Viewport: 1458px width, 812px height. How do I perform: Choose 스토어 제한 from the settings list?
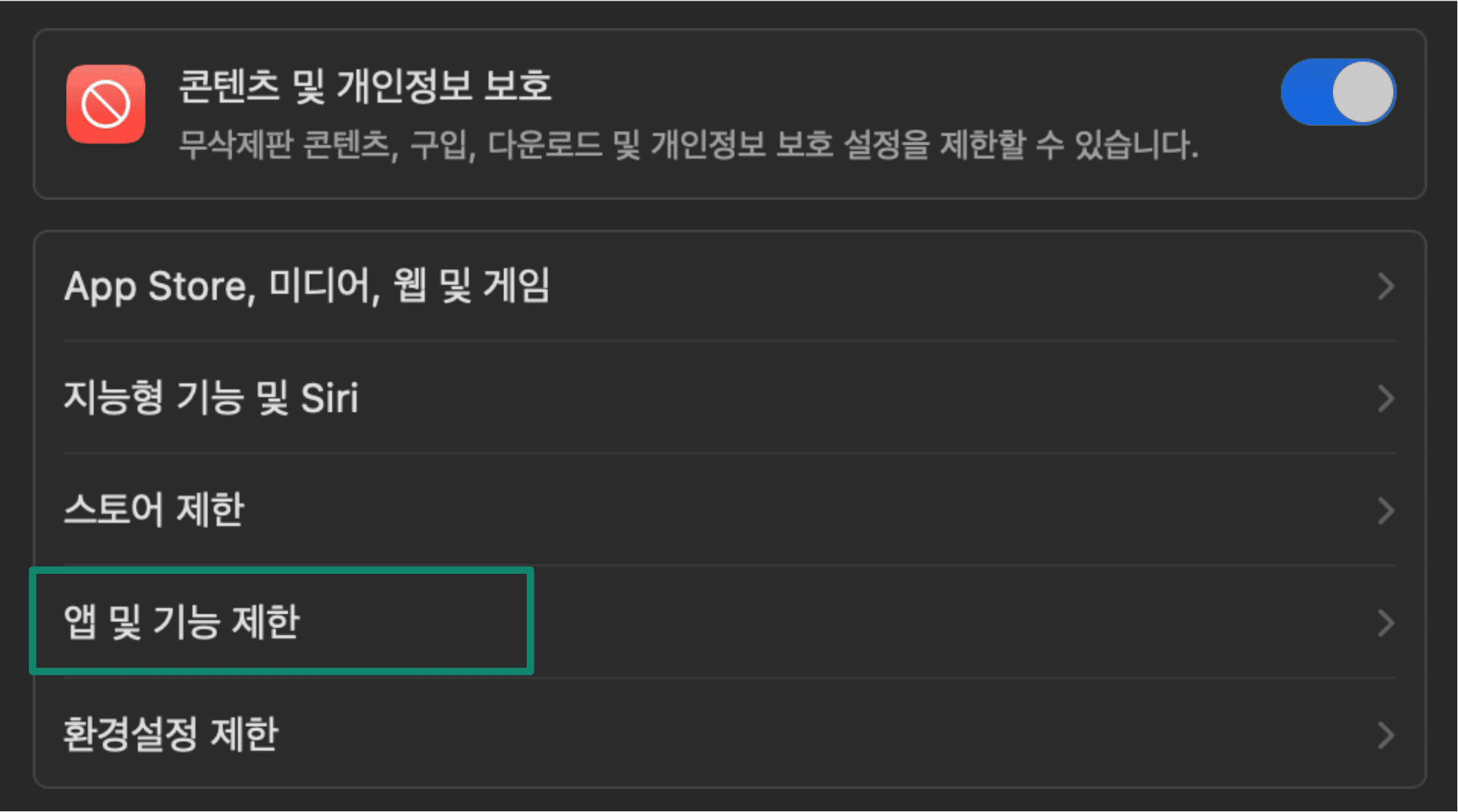coord(154,508)
